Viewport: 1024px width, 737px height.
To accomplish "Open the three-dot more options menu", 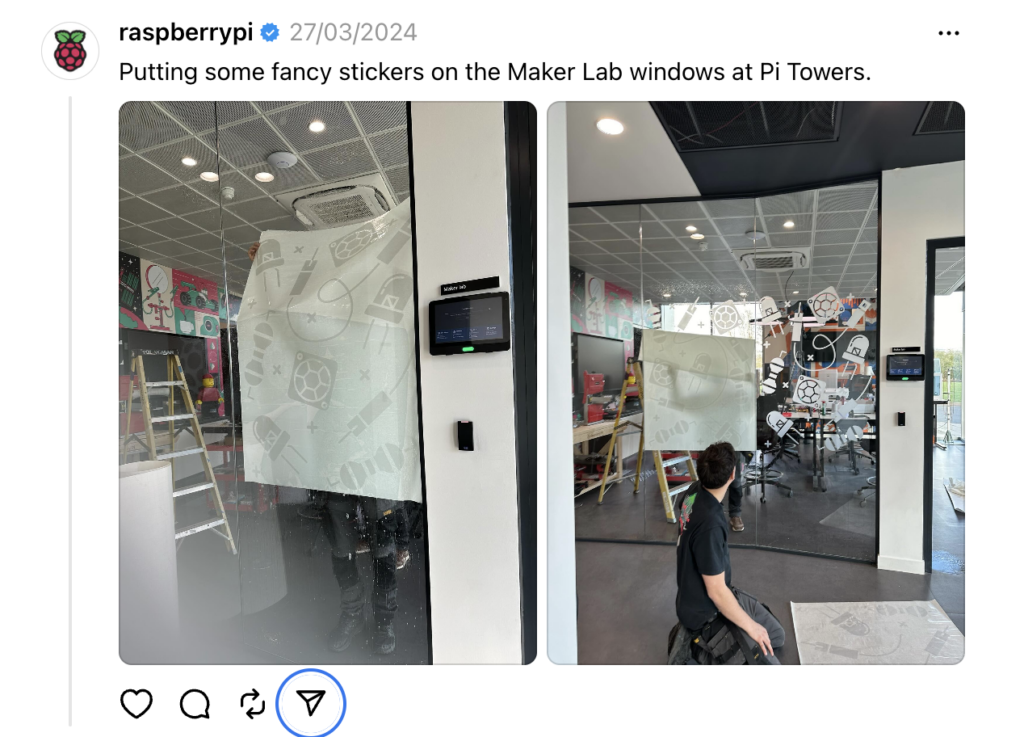I will click(948, 33).
